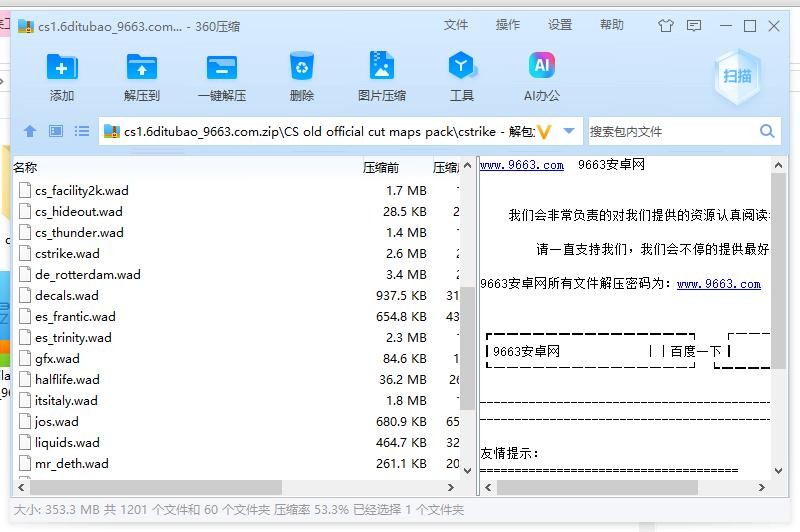Viewport: 800px width, 532px height.
Task: Open the 帮助 (Help) menu
Action: point(612,24)
